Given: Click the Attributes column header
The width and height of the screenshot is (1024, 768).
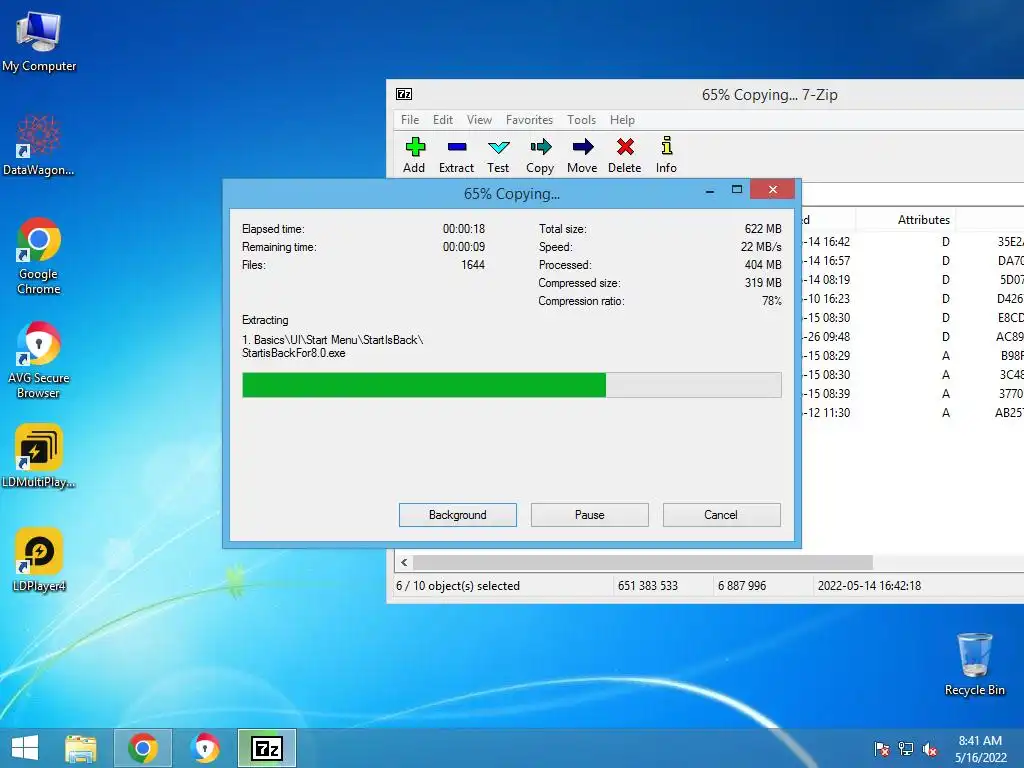Looking at the screenshot, I should tap(923, 220).
